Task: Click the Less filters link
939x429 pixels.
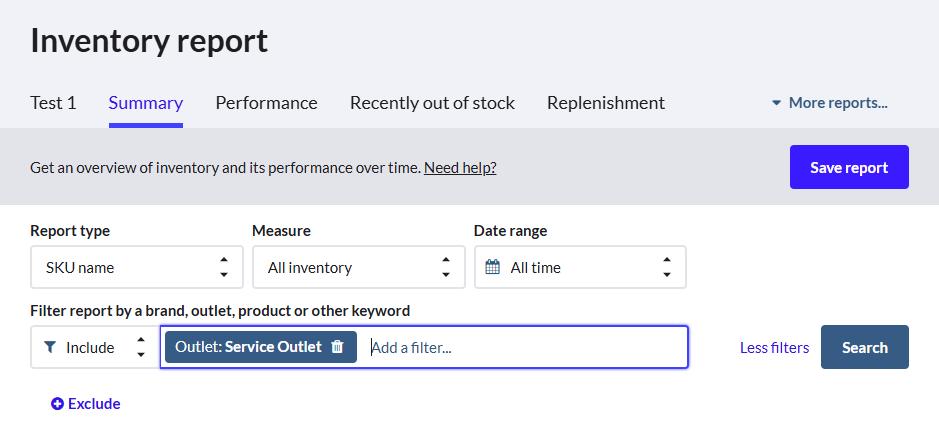Action: 774,347
